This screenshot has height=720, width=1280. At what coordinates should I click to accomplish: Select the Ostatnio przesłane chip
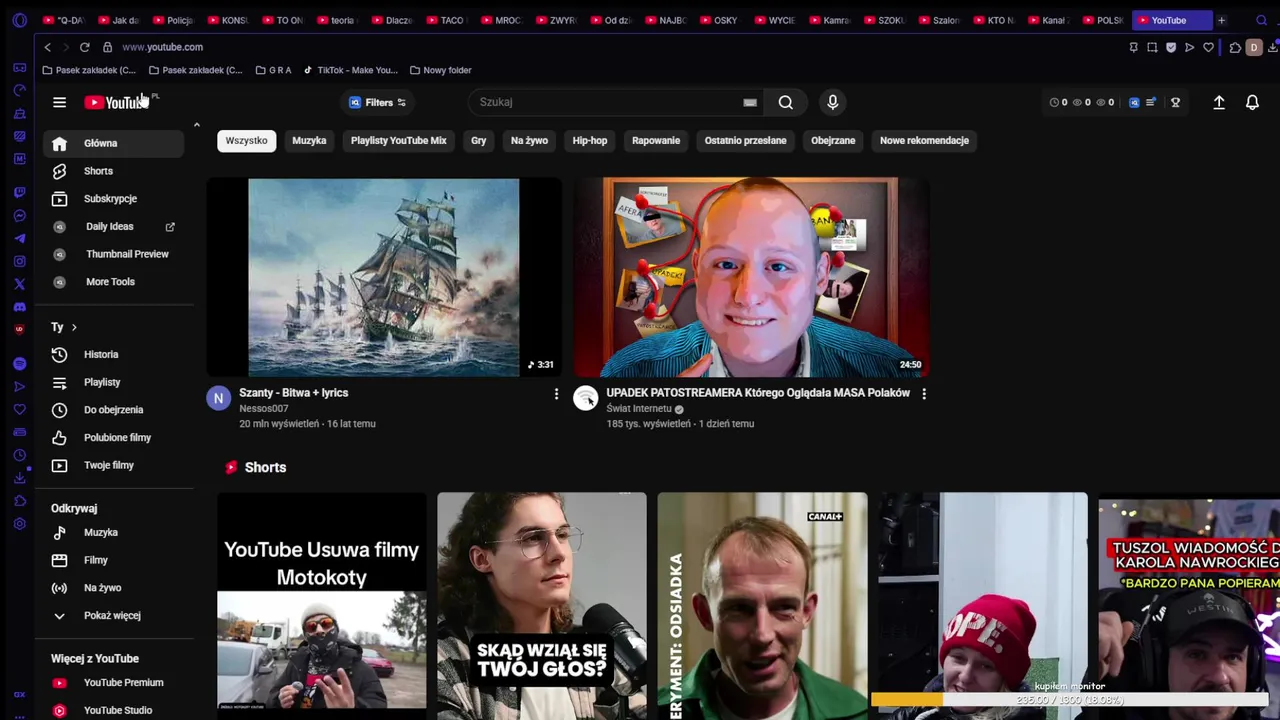pyautogui.click(x=745, y=141)
